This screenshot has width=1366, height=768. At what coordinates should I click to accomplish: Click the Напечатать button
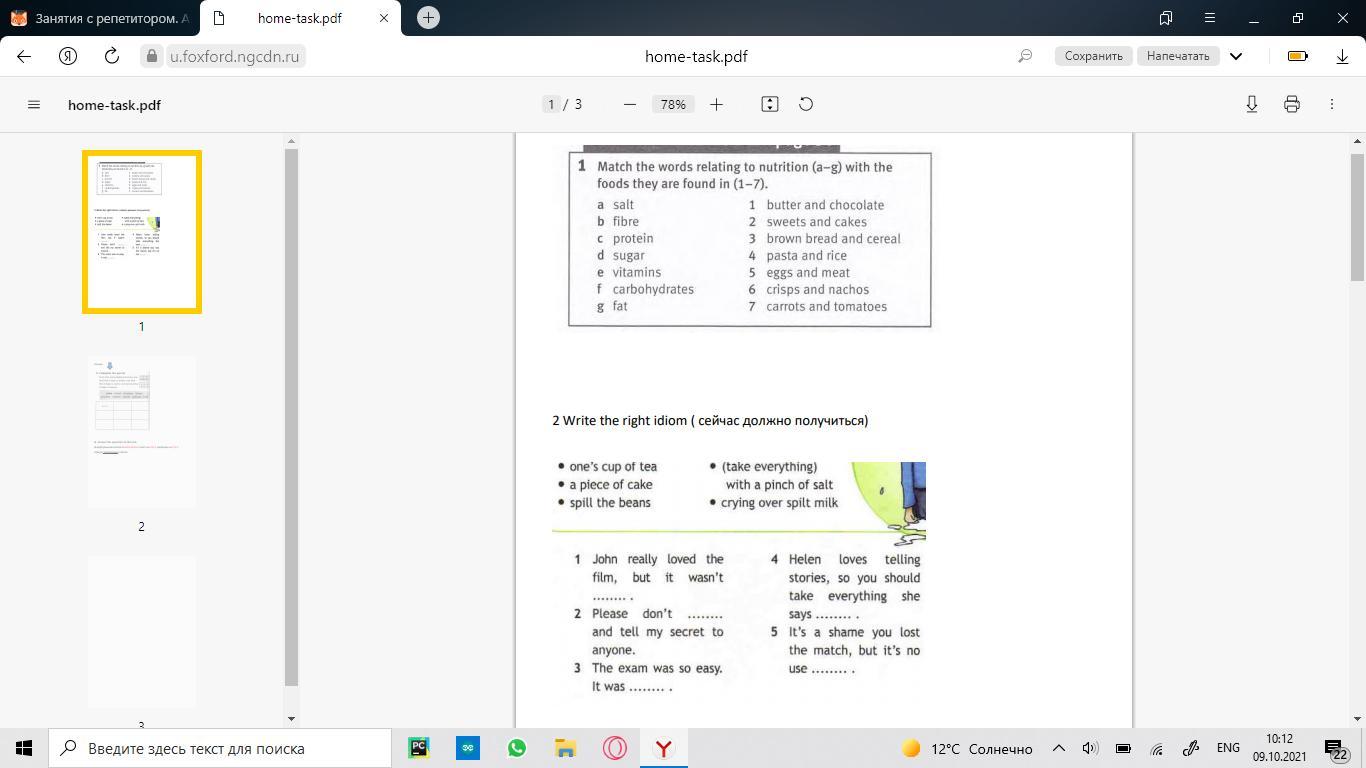coord(1178,56)
